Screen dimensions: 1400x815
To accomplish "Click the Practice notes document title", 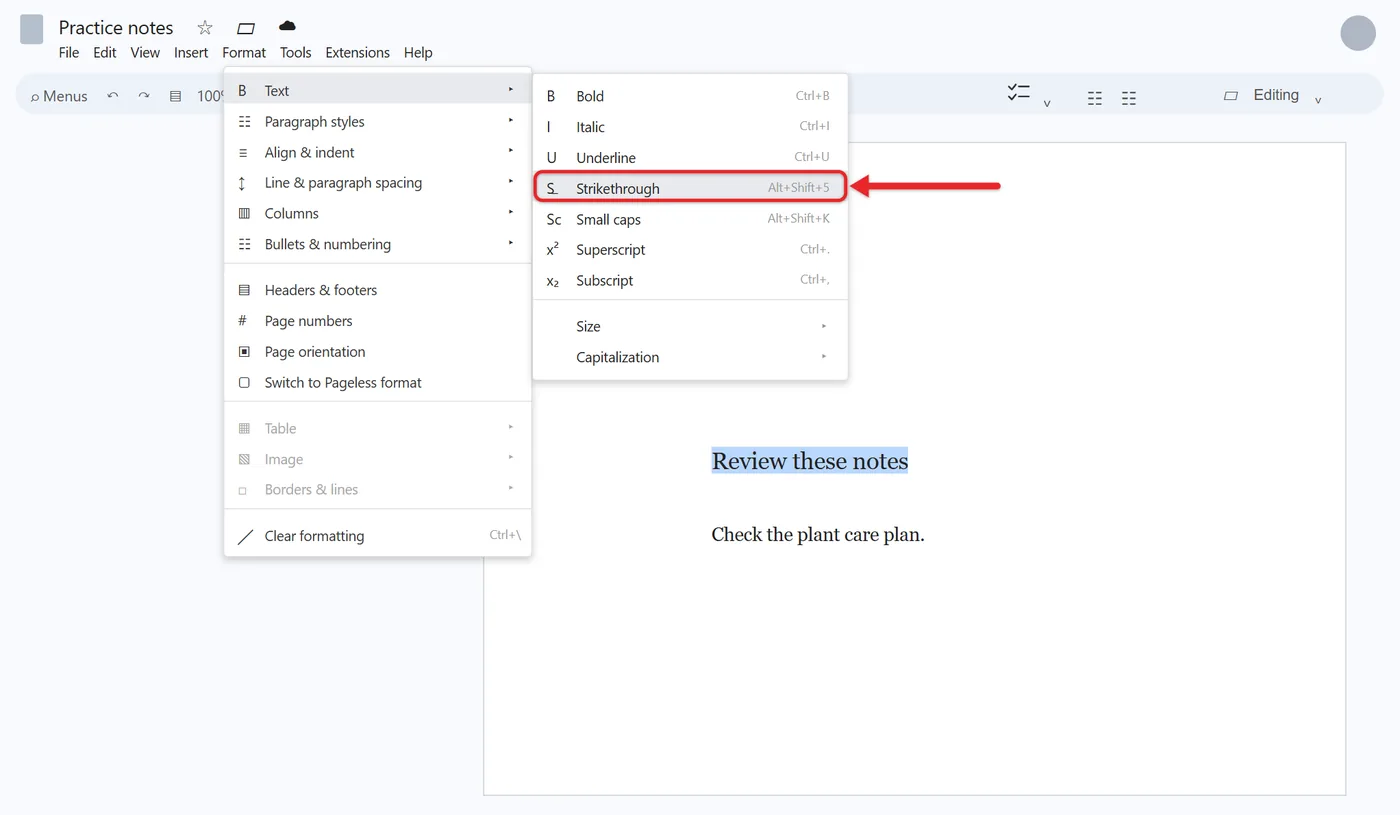I will coord(116,27).
